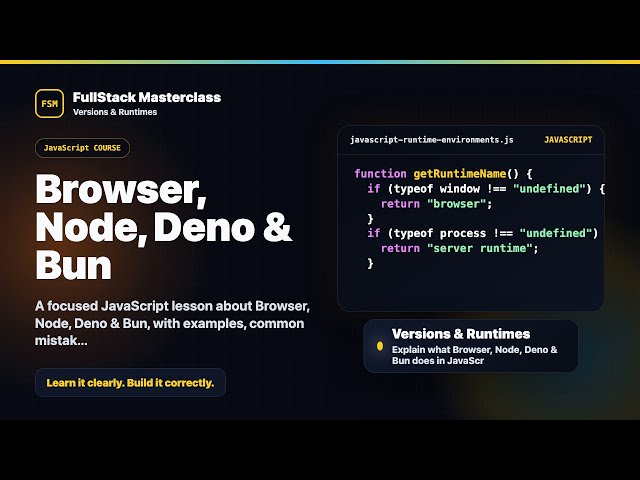The width and height of the screenshot is (640, 480).
Task: Select the "FullStack Masterclass" title
Action: tap(147, 97)
